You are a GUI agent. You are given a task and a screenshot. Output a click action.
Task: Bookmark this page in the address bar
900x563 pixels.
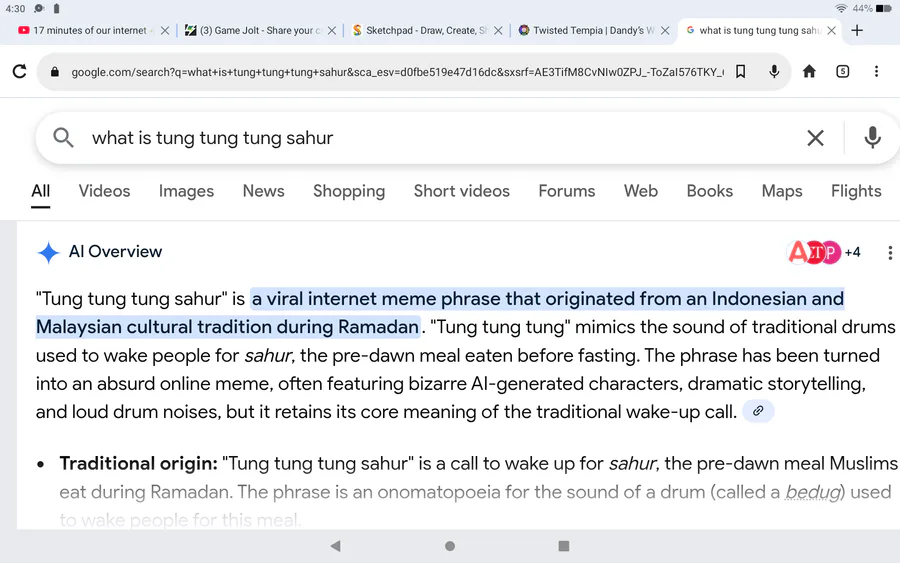coord(740,71)
